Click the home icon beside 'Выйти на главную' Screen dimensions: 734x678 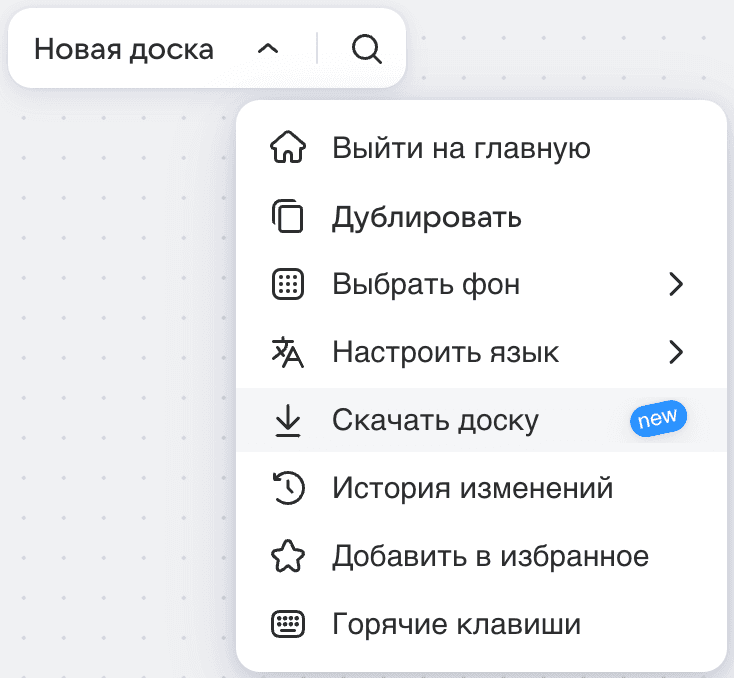(x=288, y=147)
